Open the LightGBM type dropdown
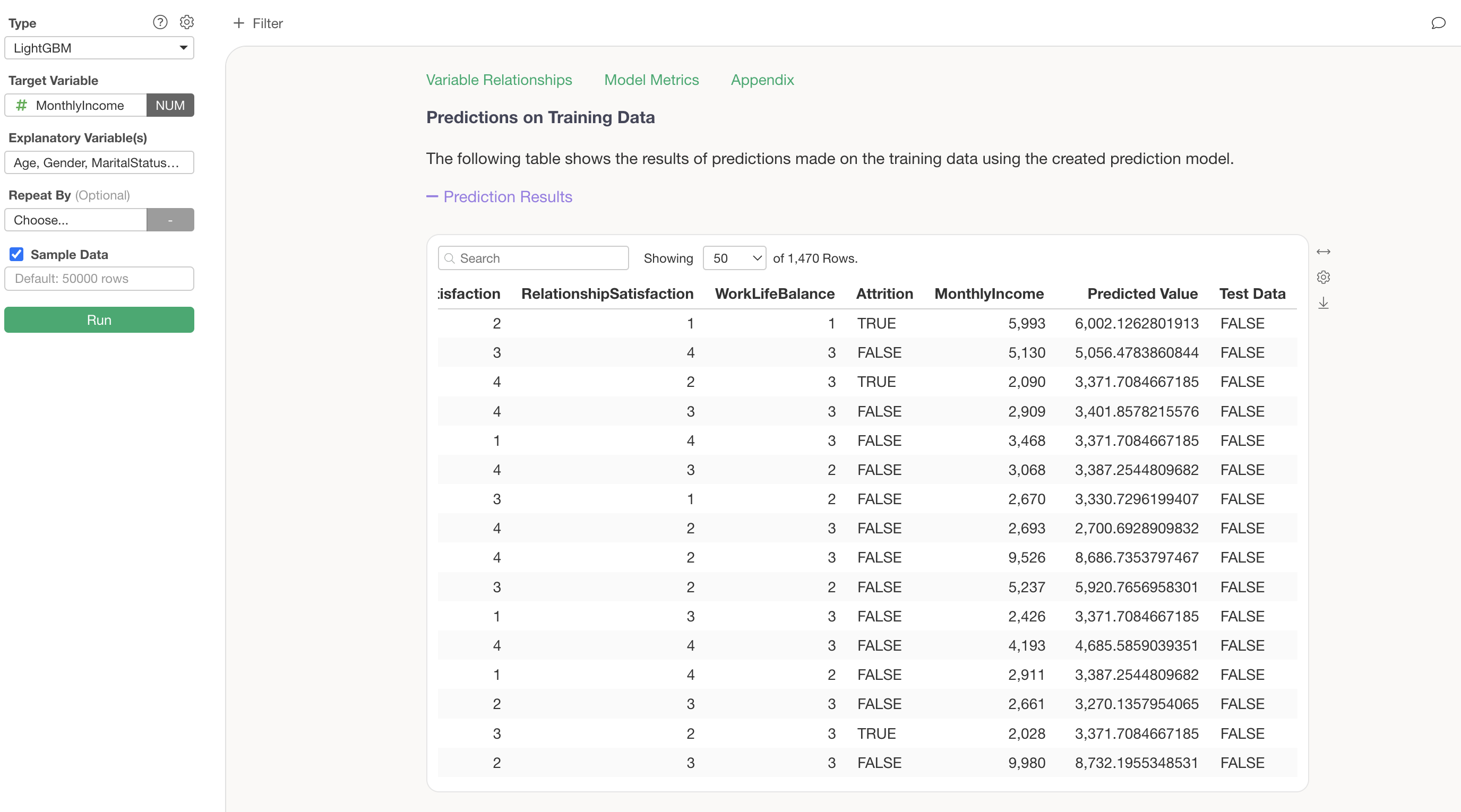Screen dimensions: 1461x812 pos(99,48)
